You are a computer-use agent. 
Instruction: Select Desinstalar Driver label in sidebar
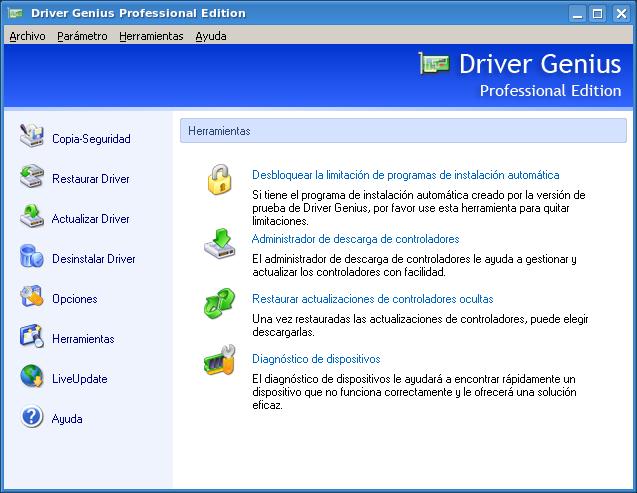click(94, 259)
